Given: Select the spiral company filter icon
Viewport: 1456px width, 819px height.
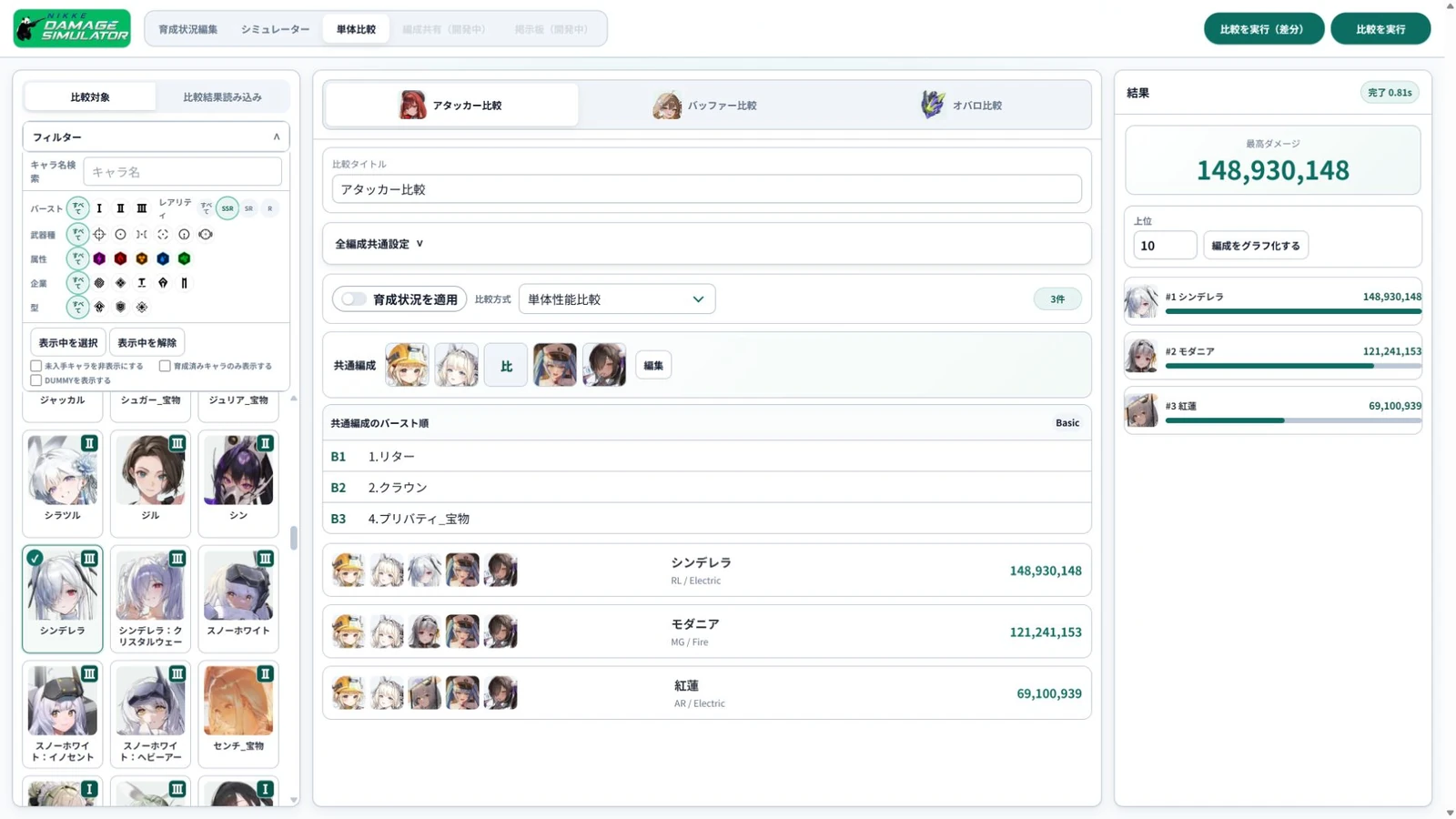Looking at the screenshot, I should (99, 283).
